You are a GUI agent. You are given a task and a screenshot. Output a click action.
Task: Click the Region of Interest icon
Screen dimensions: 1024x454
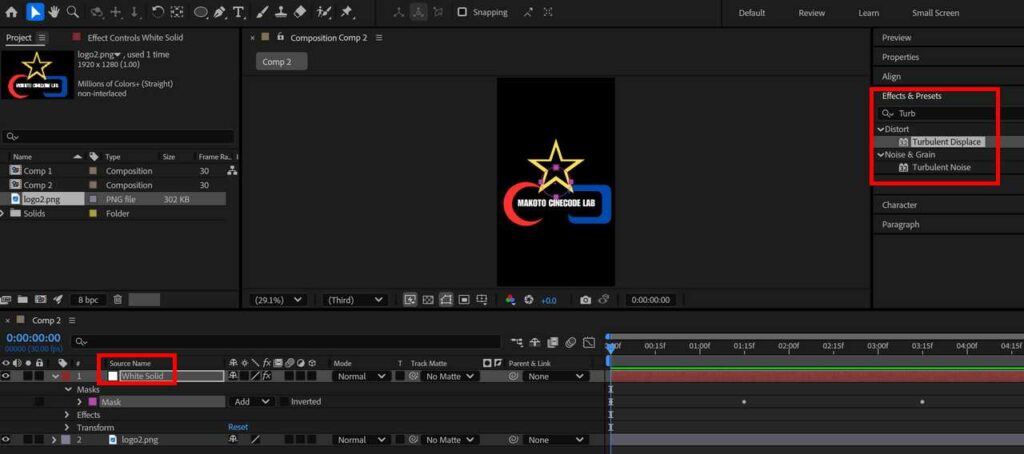464,300
